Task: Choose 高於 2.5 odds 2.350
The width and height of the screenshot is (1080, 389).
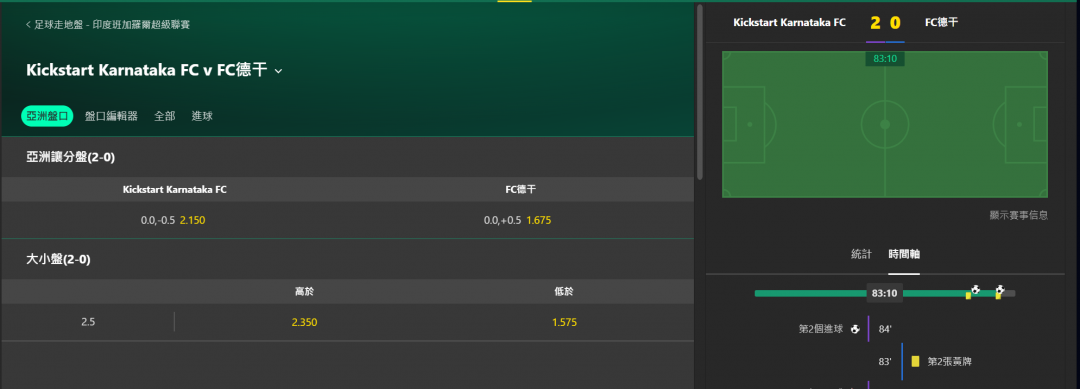Action: 304,322
